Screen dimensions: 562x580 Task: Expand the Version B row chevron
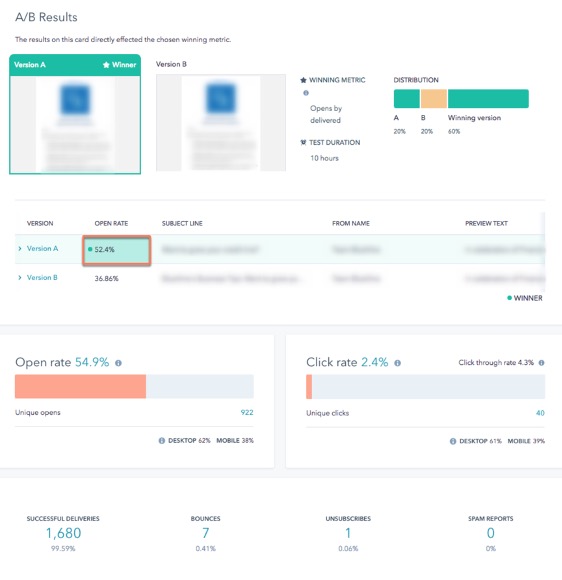(x=20, y=277)
